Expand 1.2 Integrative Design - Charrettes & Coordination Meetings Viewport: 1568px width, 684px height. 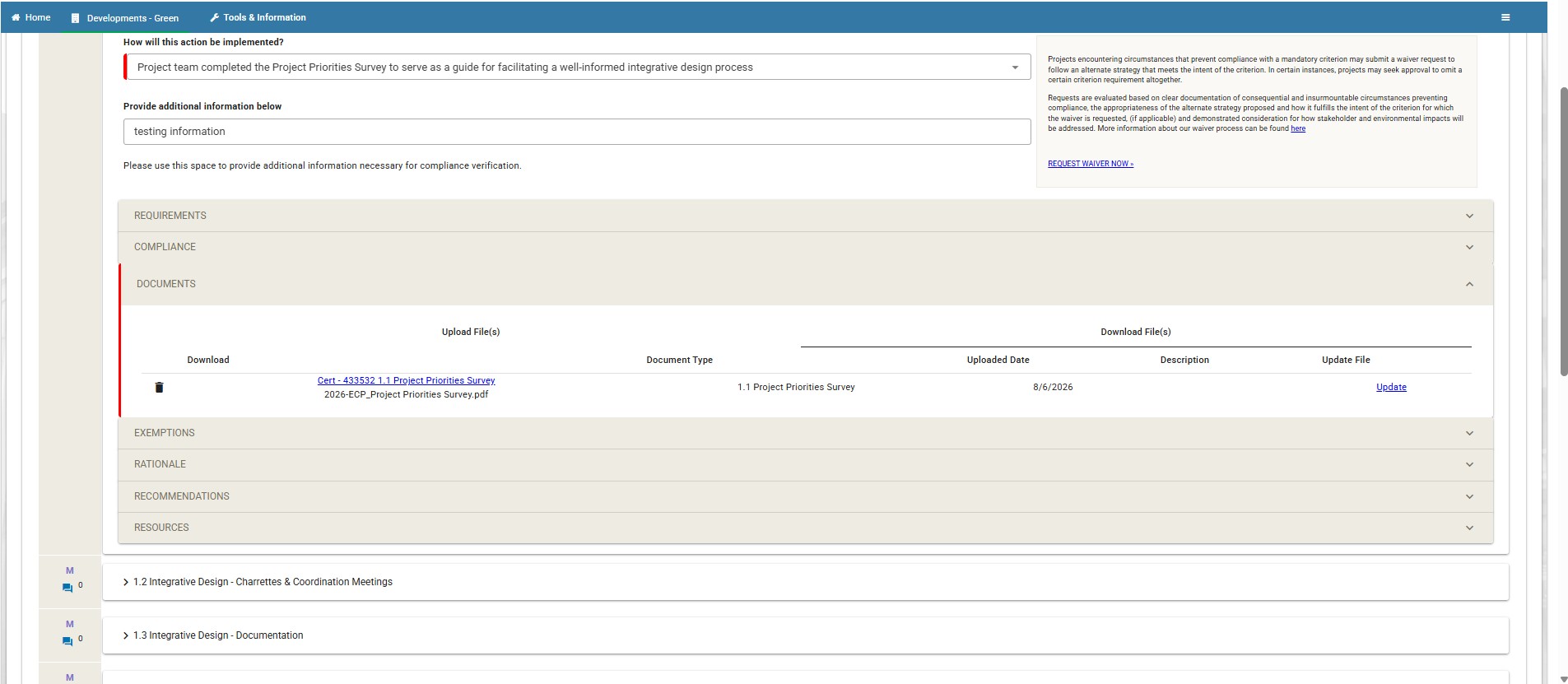pos(805,582)
